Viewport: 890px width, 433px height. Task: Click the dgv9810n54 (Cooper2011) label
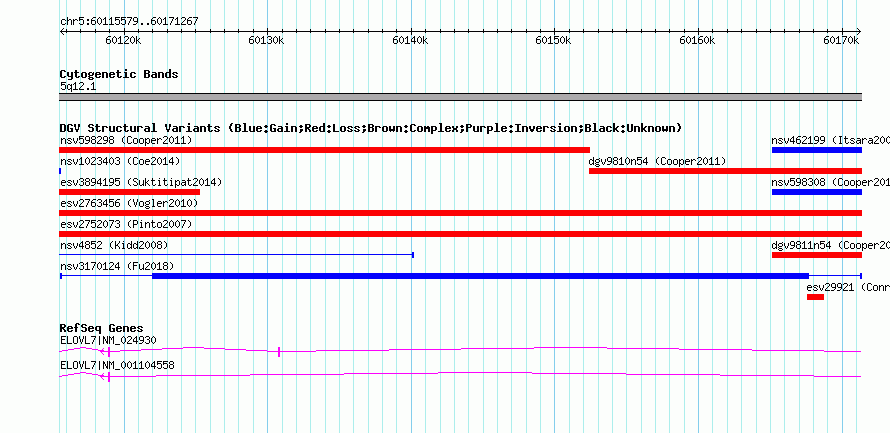657,161
